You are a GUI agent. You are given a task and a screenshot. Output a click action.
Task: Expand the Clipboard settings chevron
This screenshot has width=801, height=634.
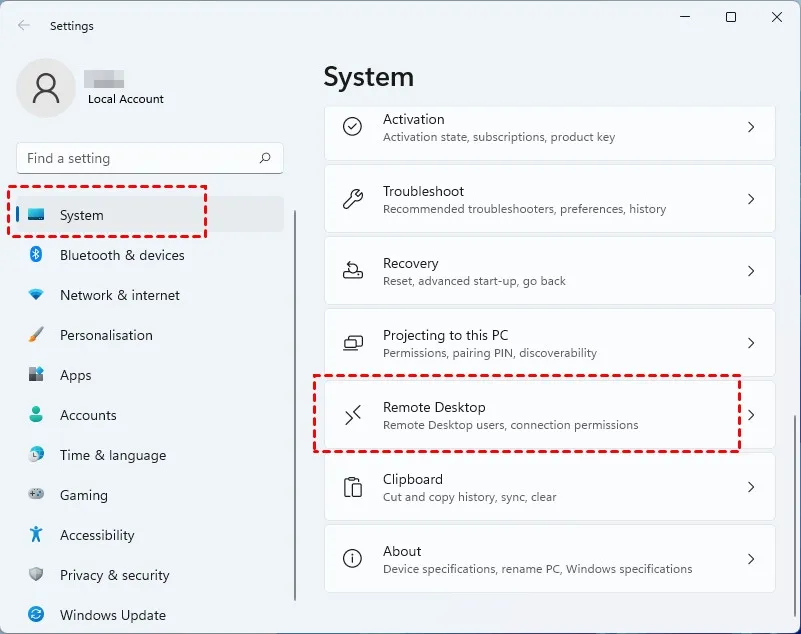pos(751,486)
